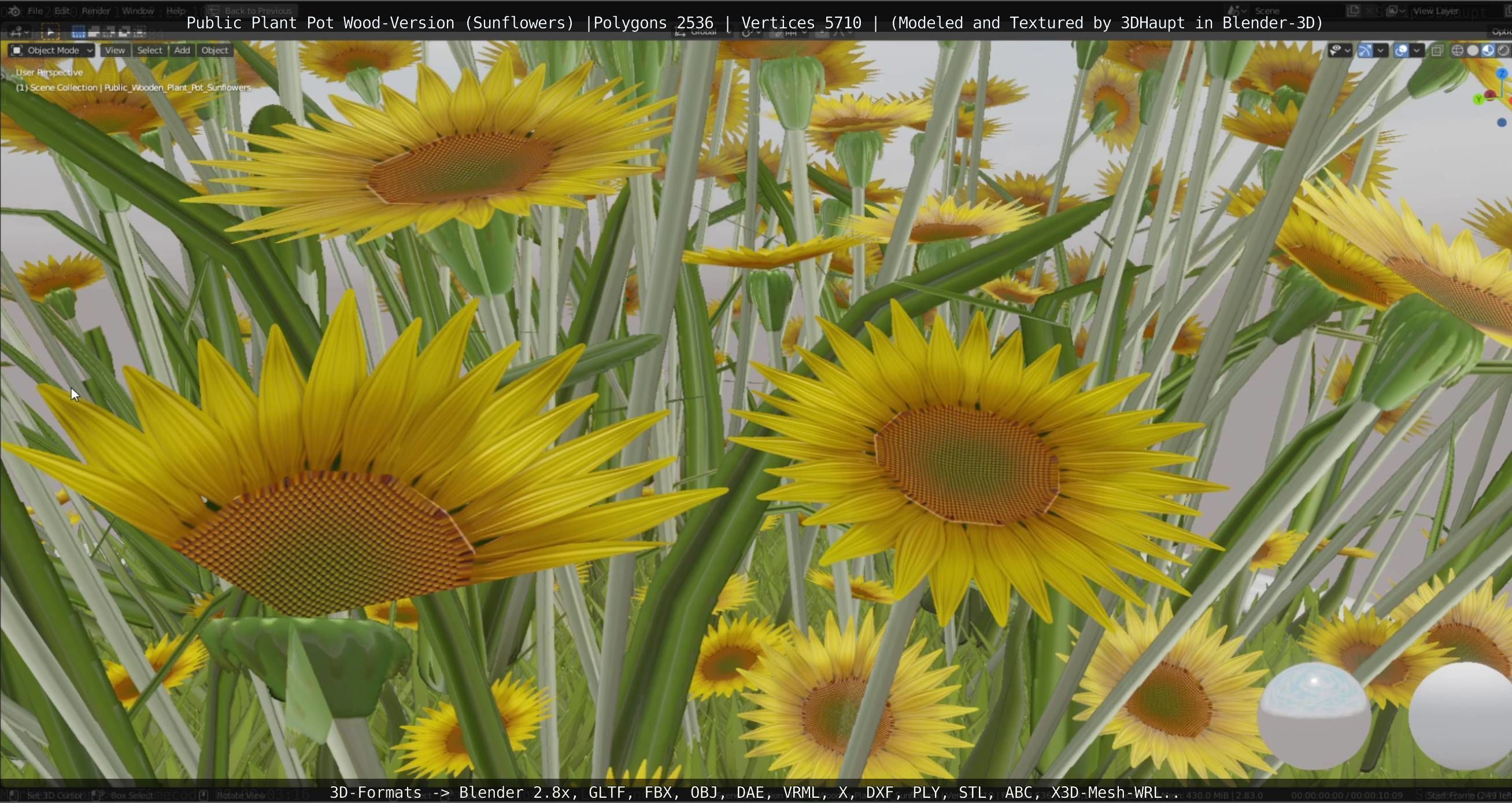Click the User Perspective text
1512x803 pixels.
[x=49, y=72]
